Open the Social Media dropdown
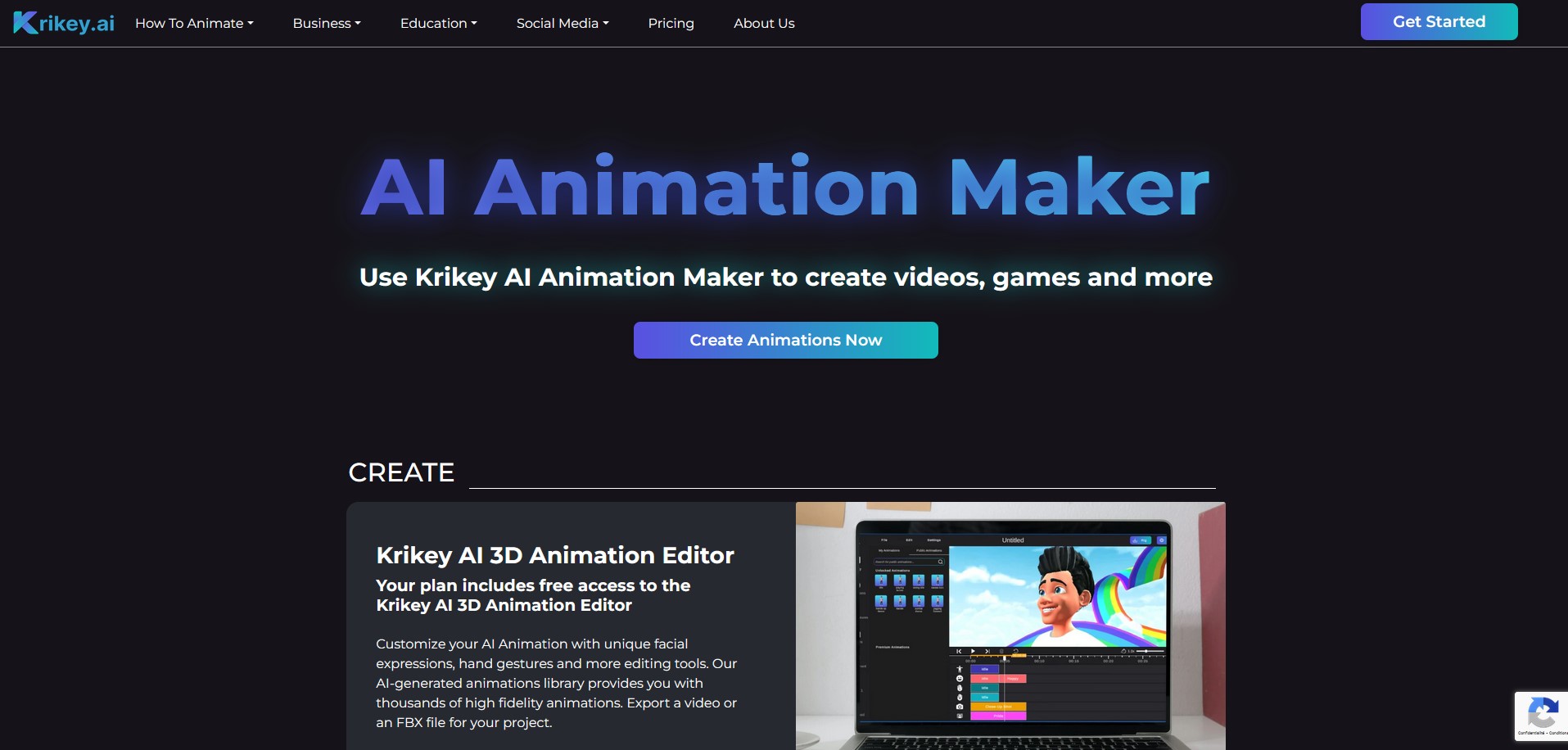Viewport: 1568px width, 750px height. click(x=563, y=23)
